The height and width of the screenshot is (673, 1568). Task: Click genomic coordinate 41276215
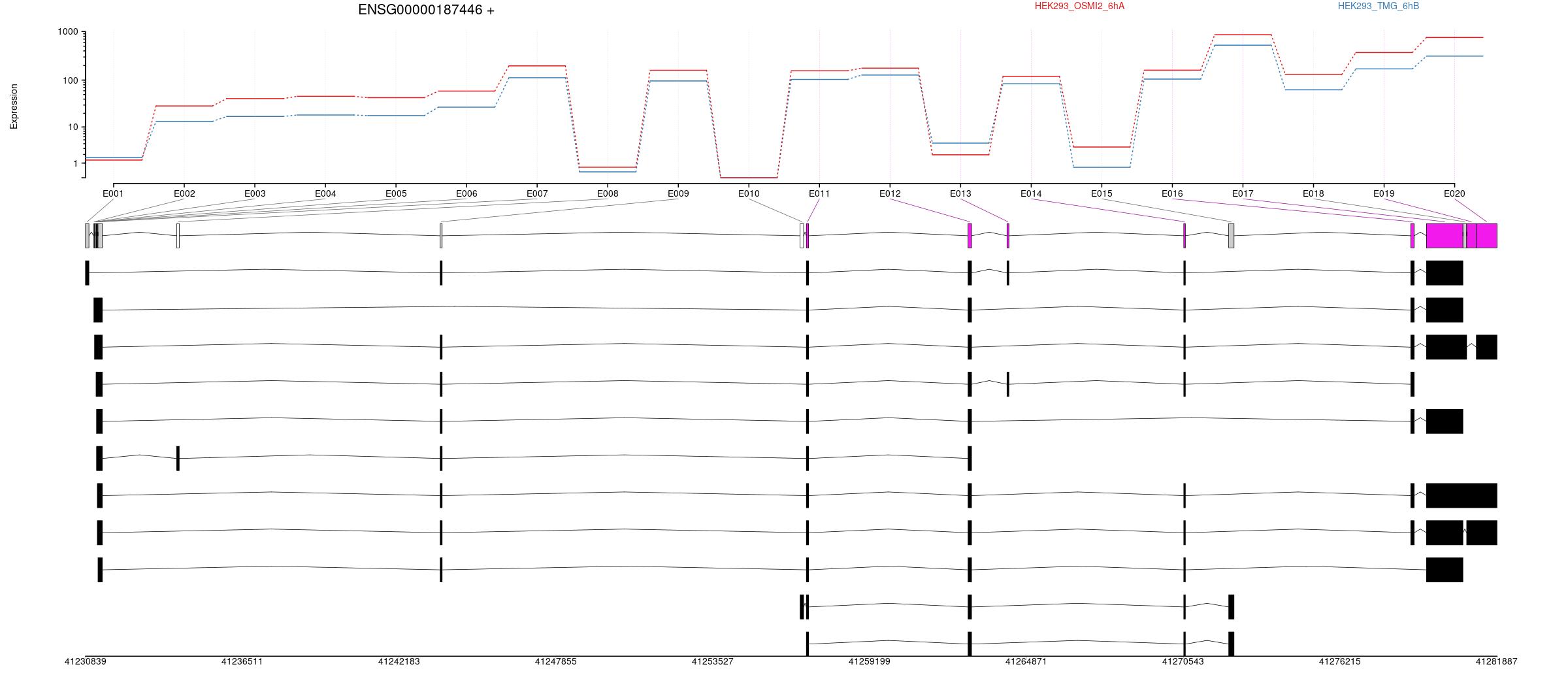coord(1339,661)
